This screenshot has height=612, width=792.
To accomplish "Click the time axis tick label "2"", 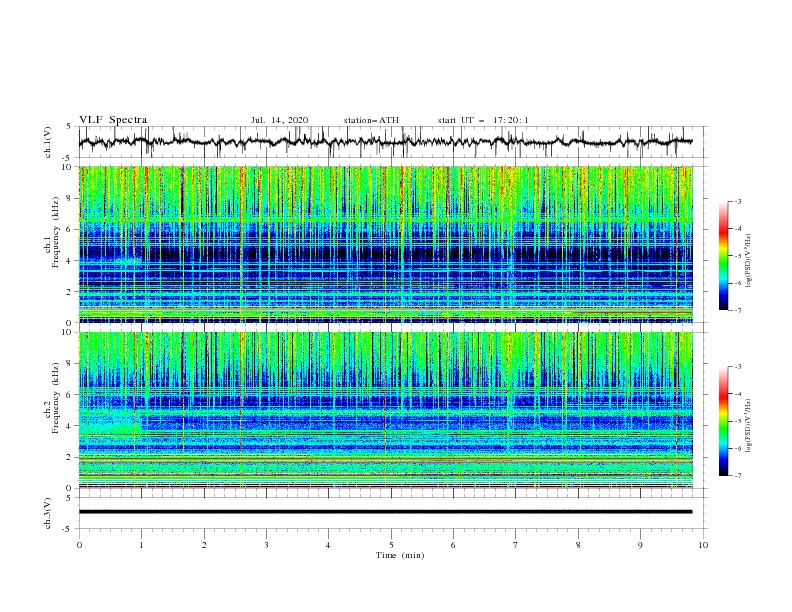I will (204, 545).
